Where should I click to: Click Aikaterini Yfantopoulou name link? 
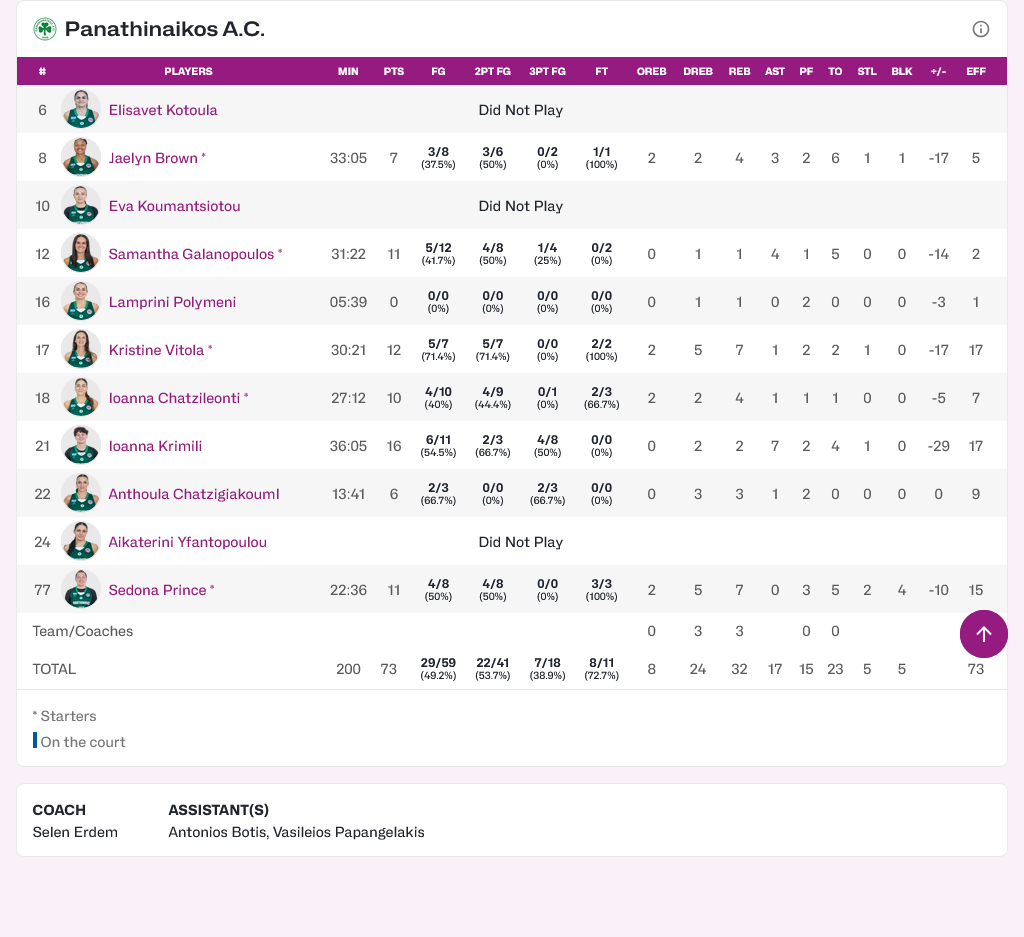[x=187, y=542]
